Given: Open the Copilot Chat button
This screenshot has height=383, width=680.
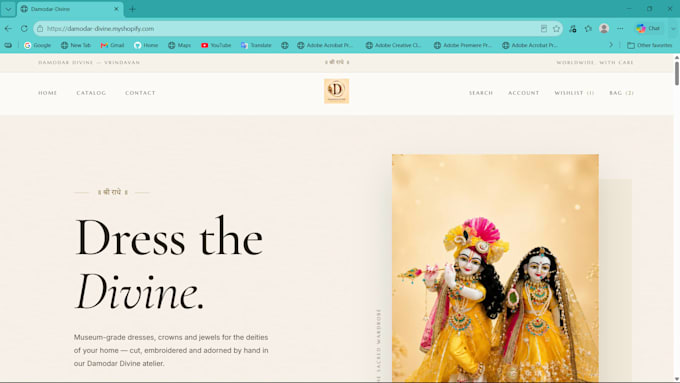Looking at the screenshot, I should point(648,29).
